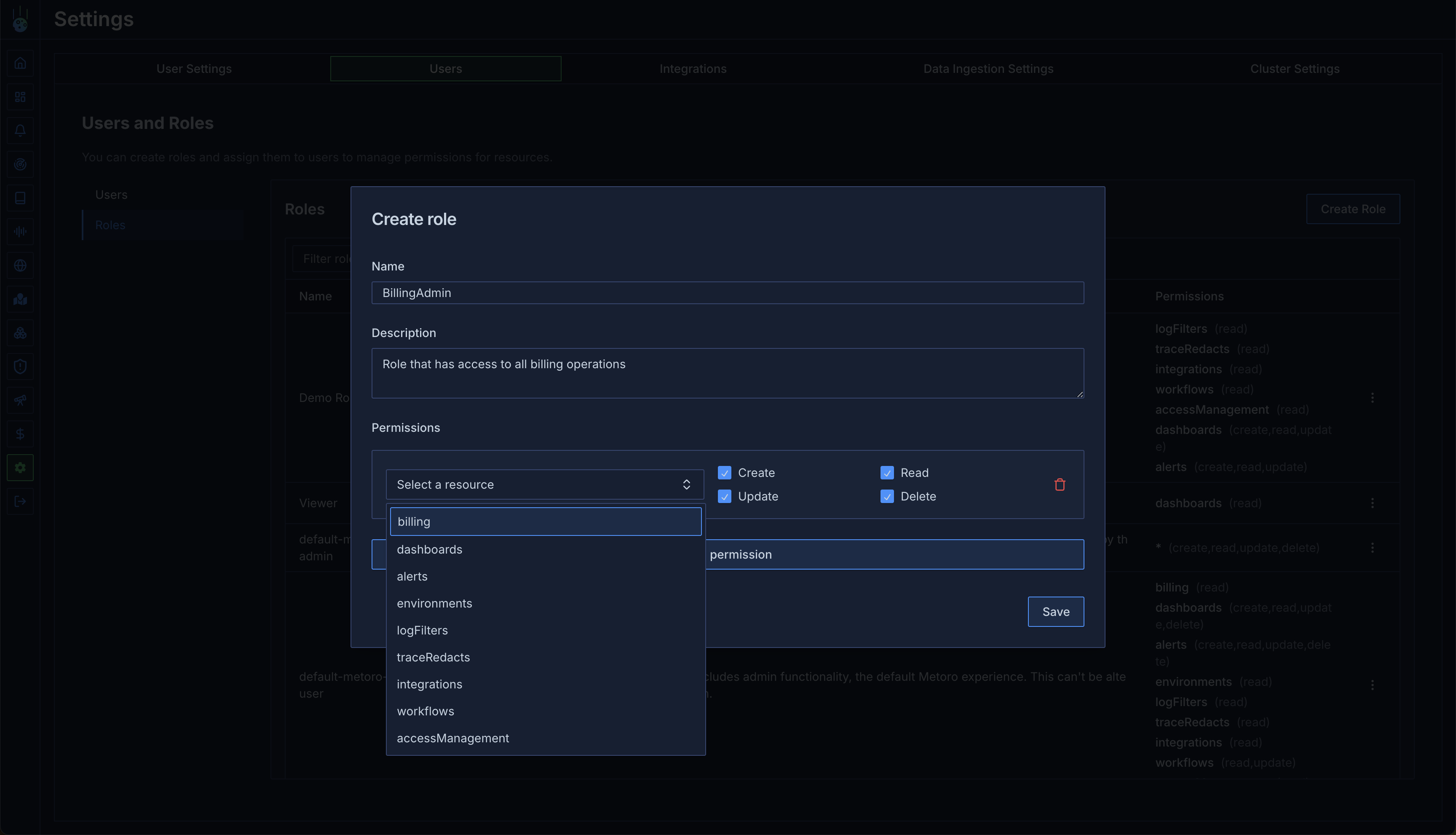Click the green settings gear icon
The height and width of the screenshot is (835, 1456).
20,468
